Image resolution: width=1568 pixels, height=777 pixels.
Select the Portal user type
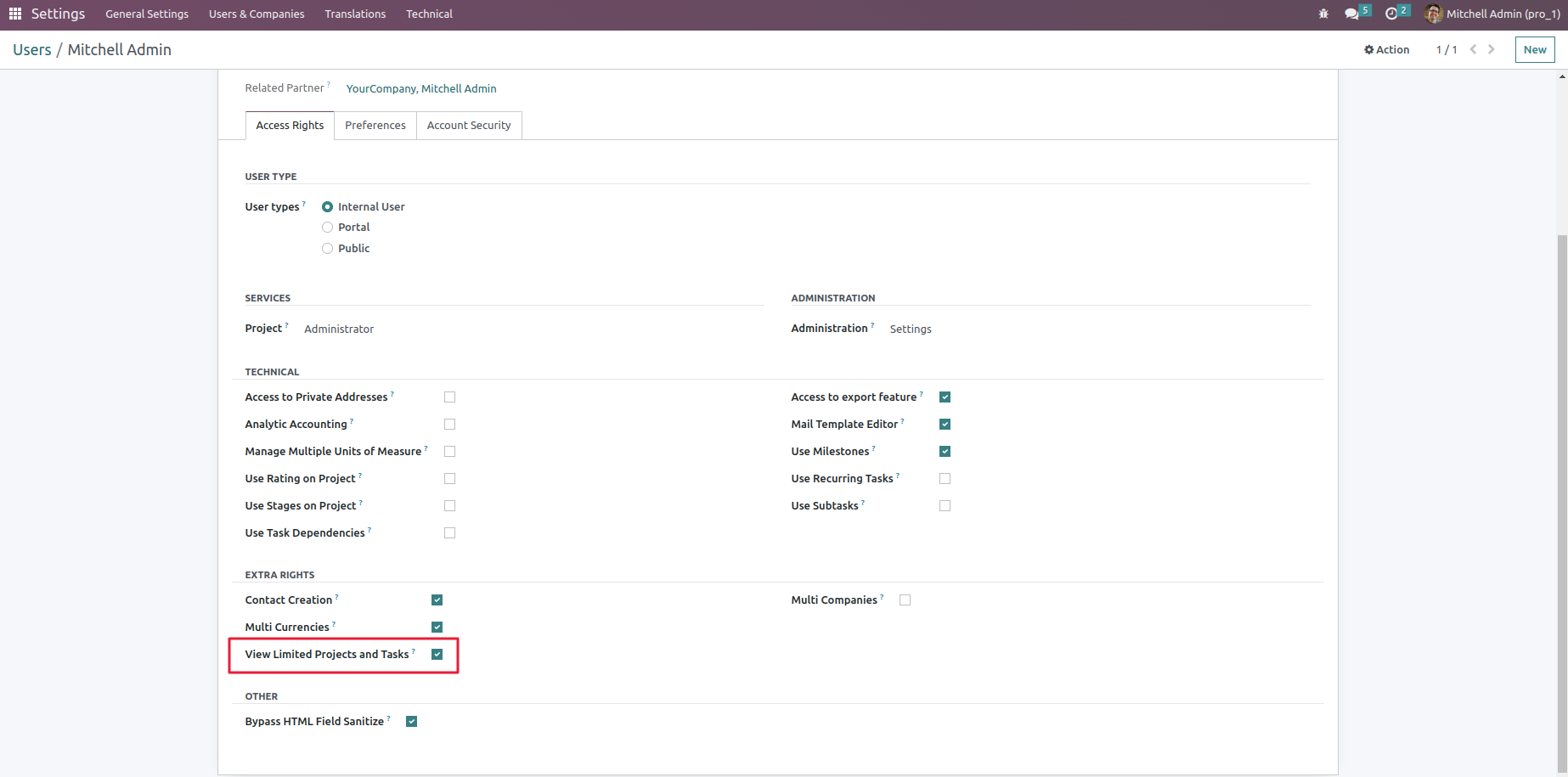pos(327,227)
